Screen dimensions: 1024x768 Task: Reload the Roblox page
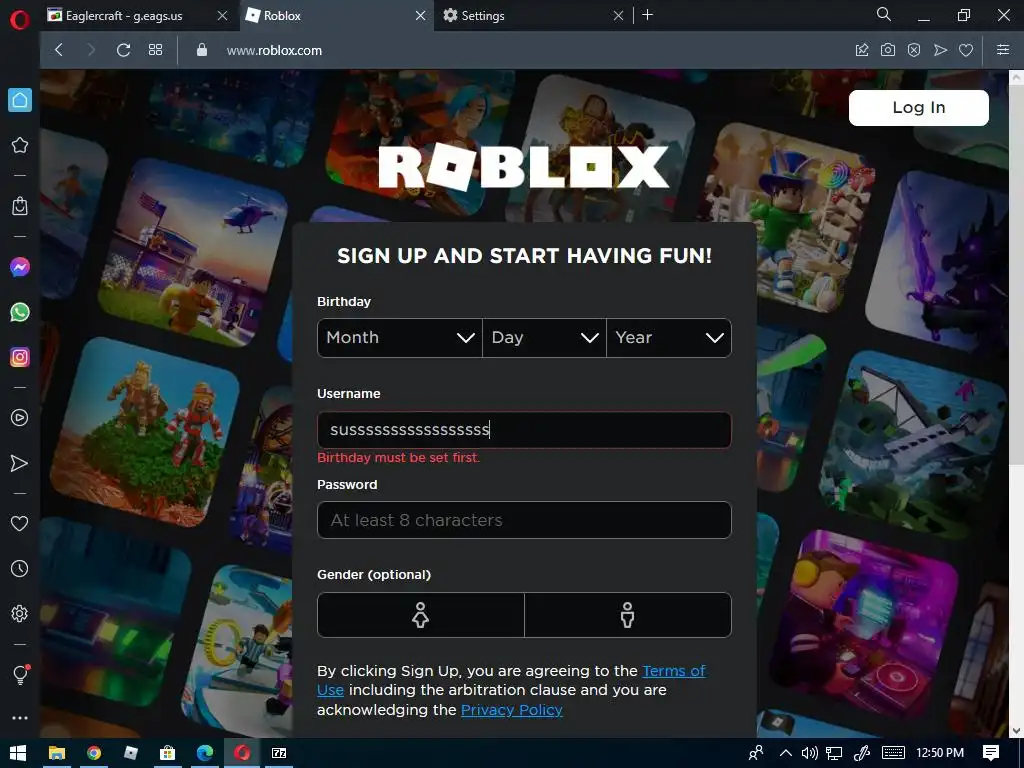pyautogui.click(x=123, y=50)
